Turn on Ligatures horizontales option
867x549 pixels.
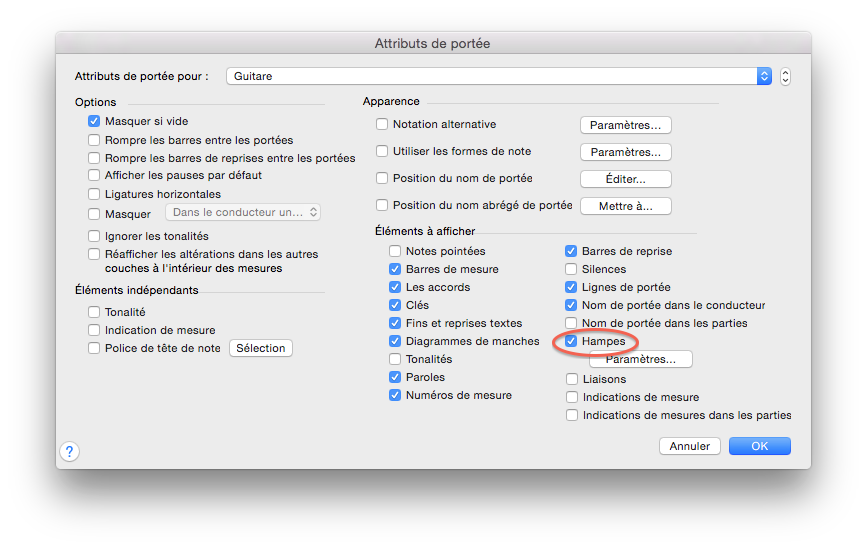94,194
